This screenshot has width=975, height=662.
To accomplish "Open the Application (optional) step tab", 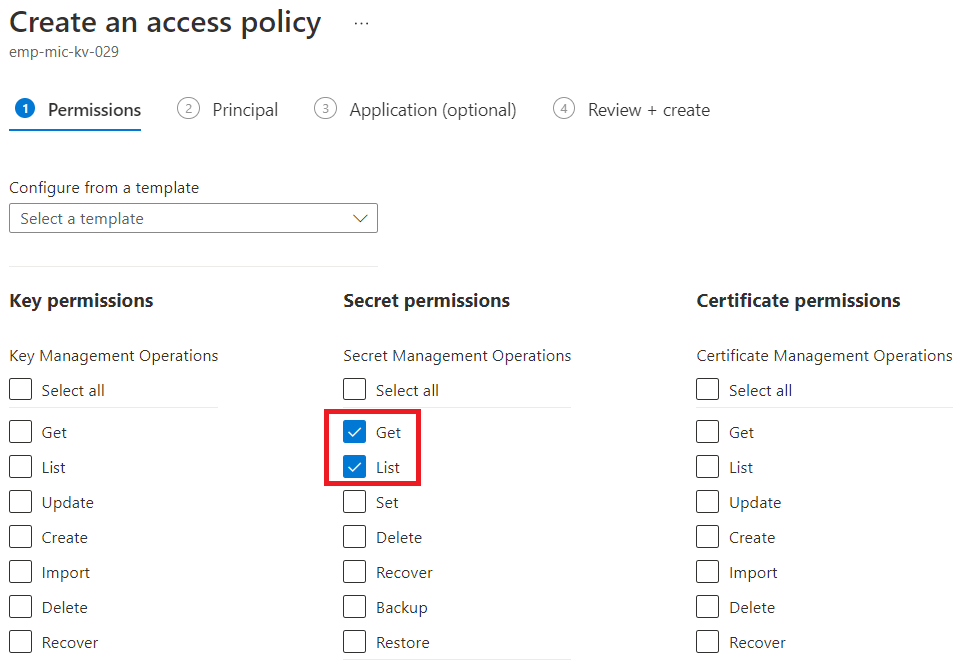I will click(415, 109).
